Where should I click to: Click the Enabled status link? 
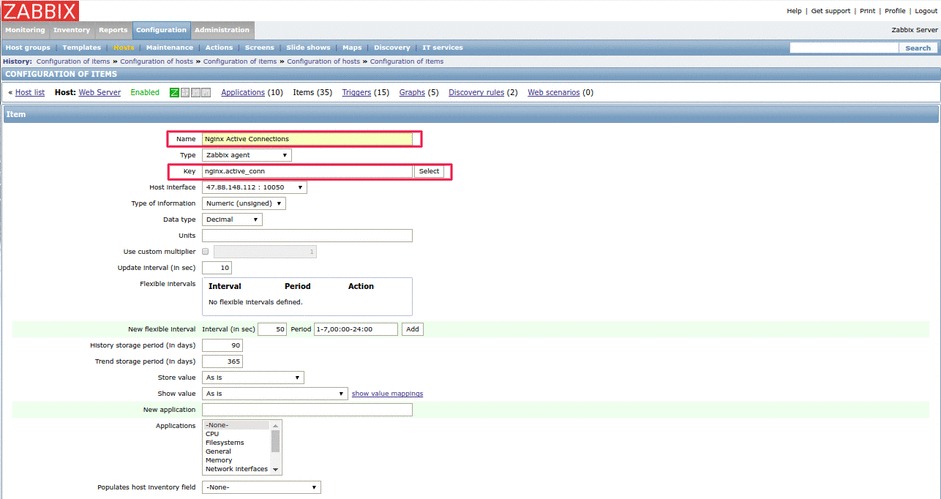[x=145, y=92]
